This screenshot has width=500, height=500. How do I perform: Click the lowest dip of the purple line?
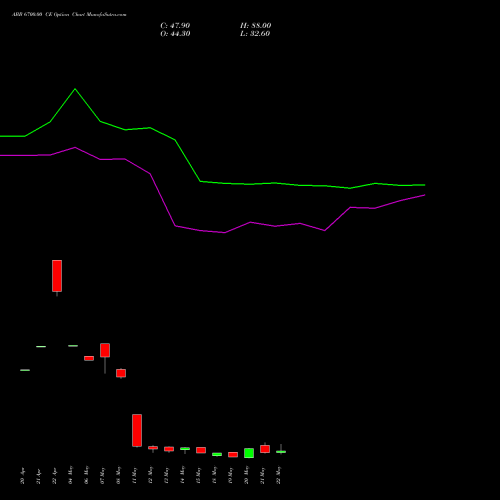[x=225, y=233]
